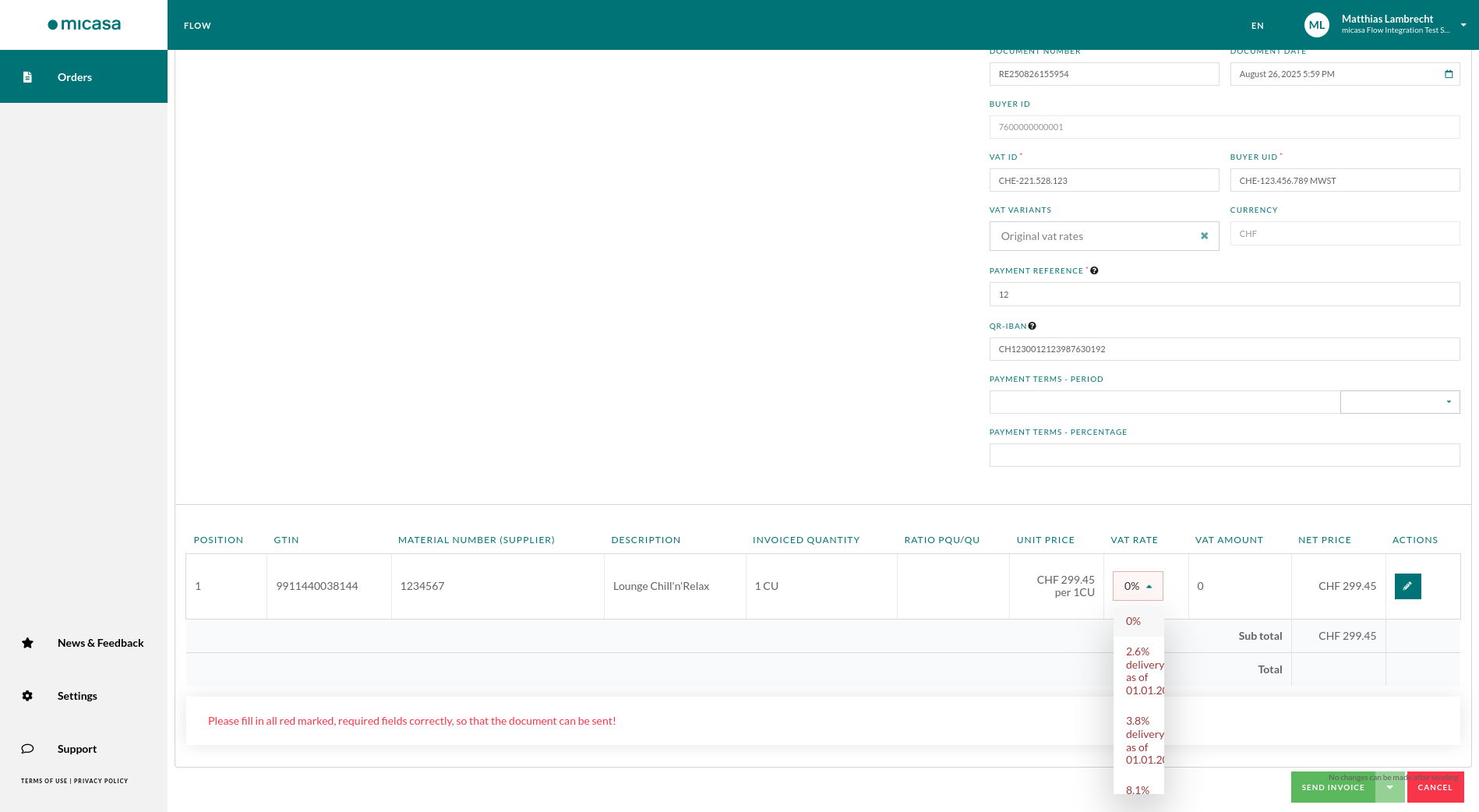This screenshot has height=812, width=1479.
Task: Edit the Payment Reference field
Action: click(1224, 294)
